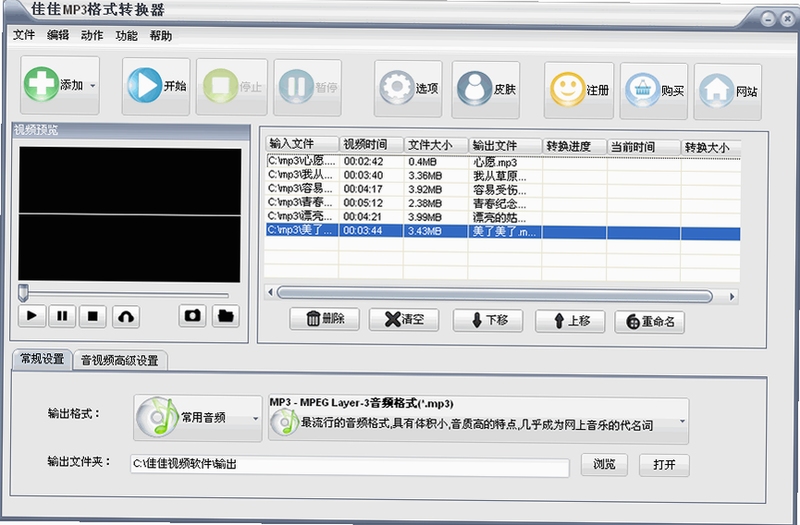Minimize the converter window

click(x=768, y=19)
